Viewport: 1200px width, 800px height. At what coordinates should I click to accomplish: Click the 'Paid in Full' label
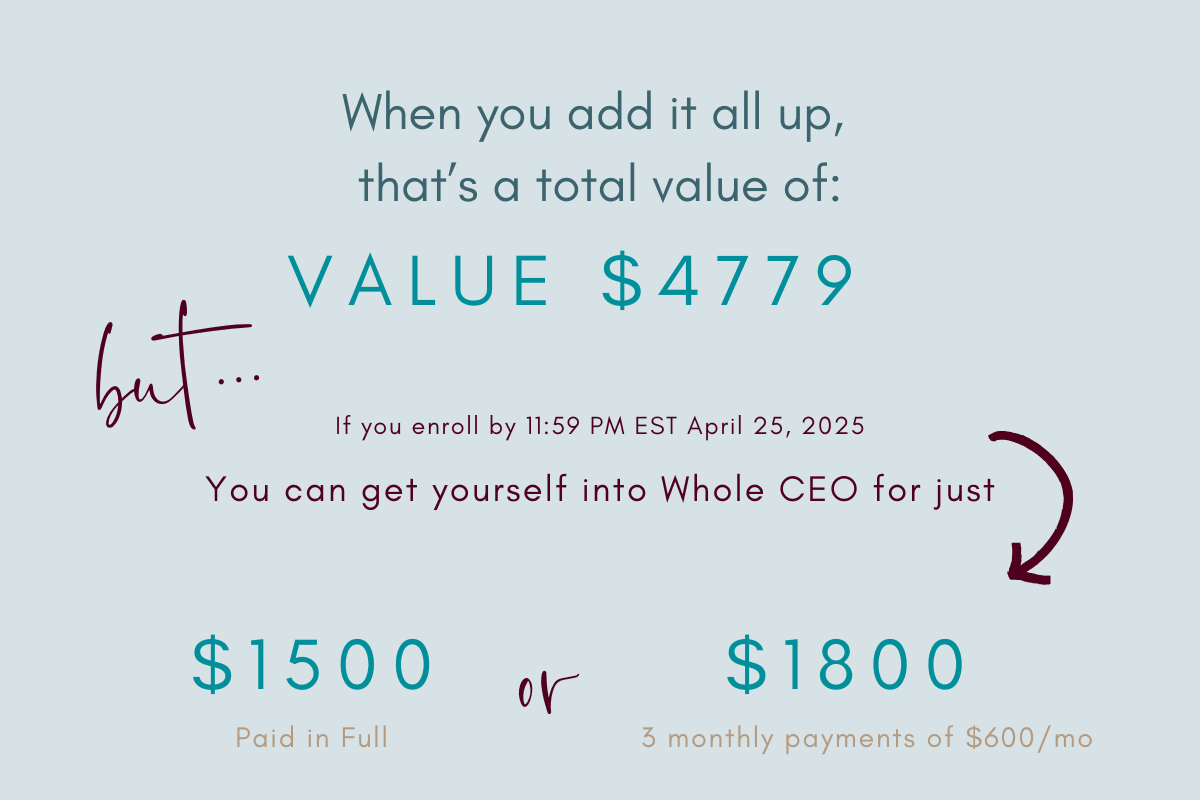coord(312,739)
